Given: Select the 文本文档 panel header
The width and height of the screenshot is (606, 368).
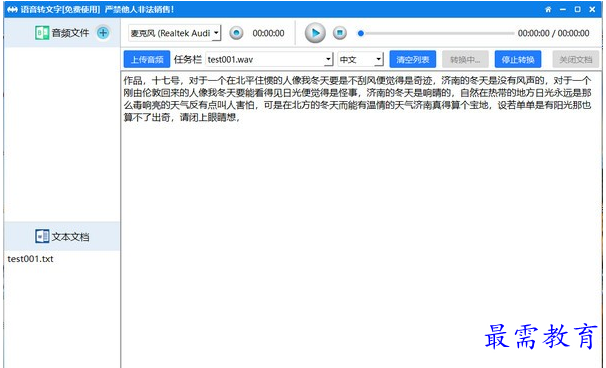Looking at the screenshot, I should pyautogui.click(x=62, y=236).
